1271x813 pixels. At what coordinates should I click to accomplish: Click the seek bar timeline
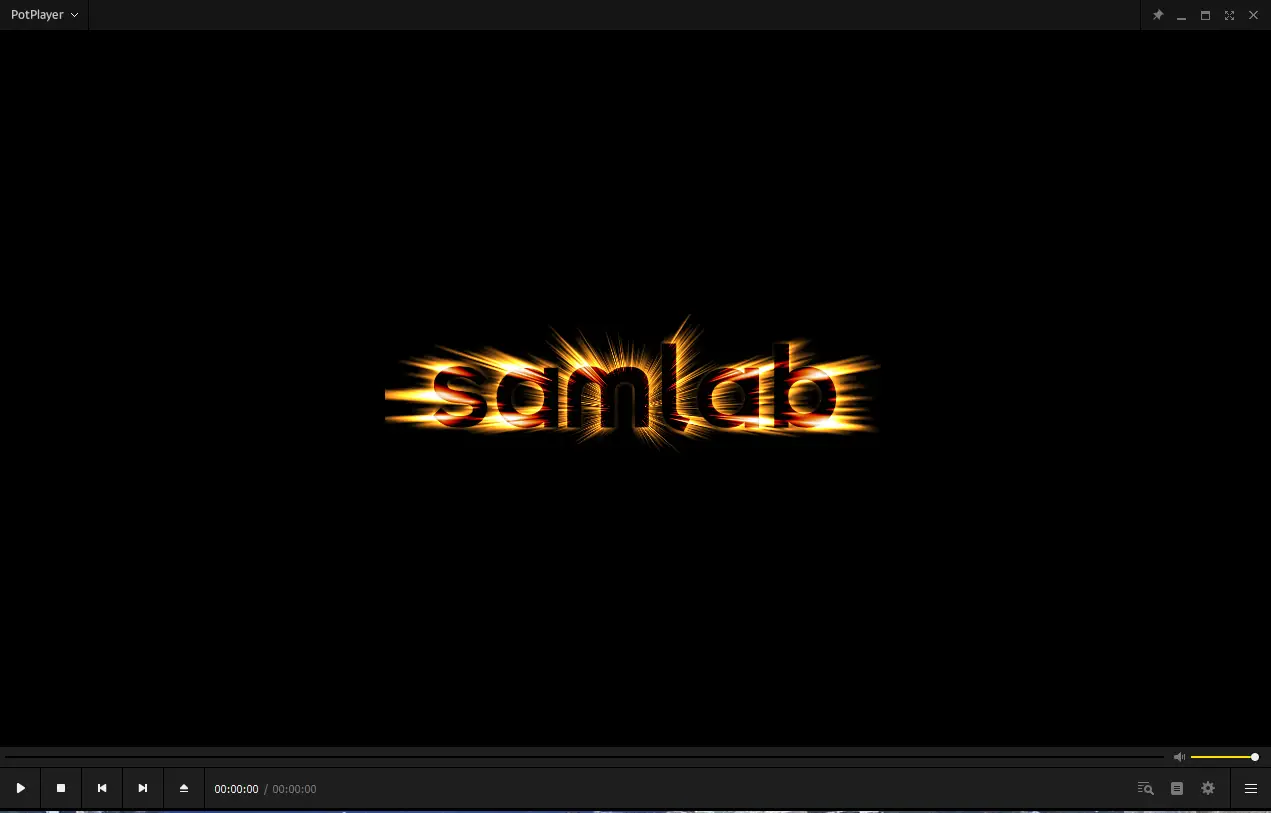point(584,757)
